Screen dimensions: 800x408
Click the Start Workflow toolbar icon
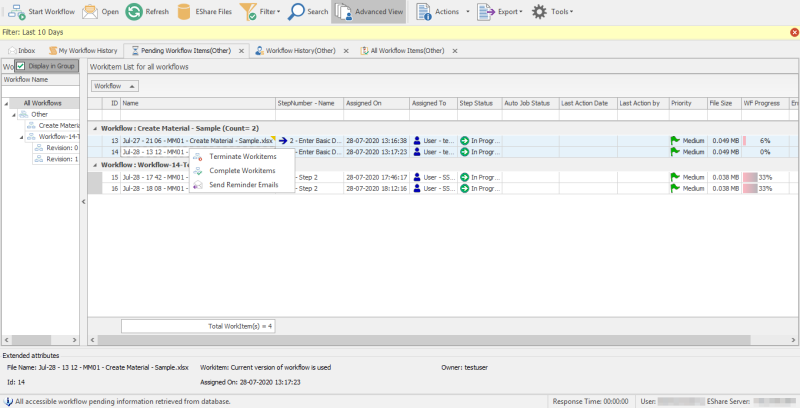[15, 12]
